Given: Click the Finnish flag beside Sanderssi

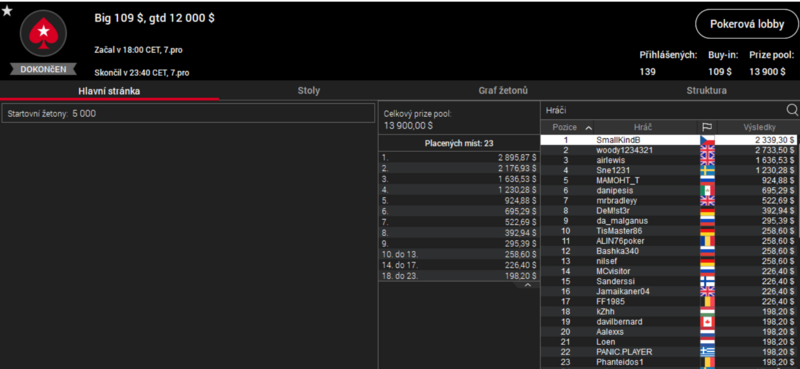Looking at the screenshot, I should [707, 281].
